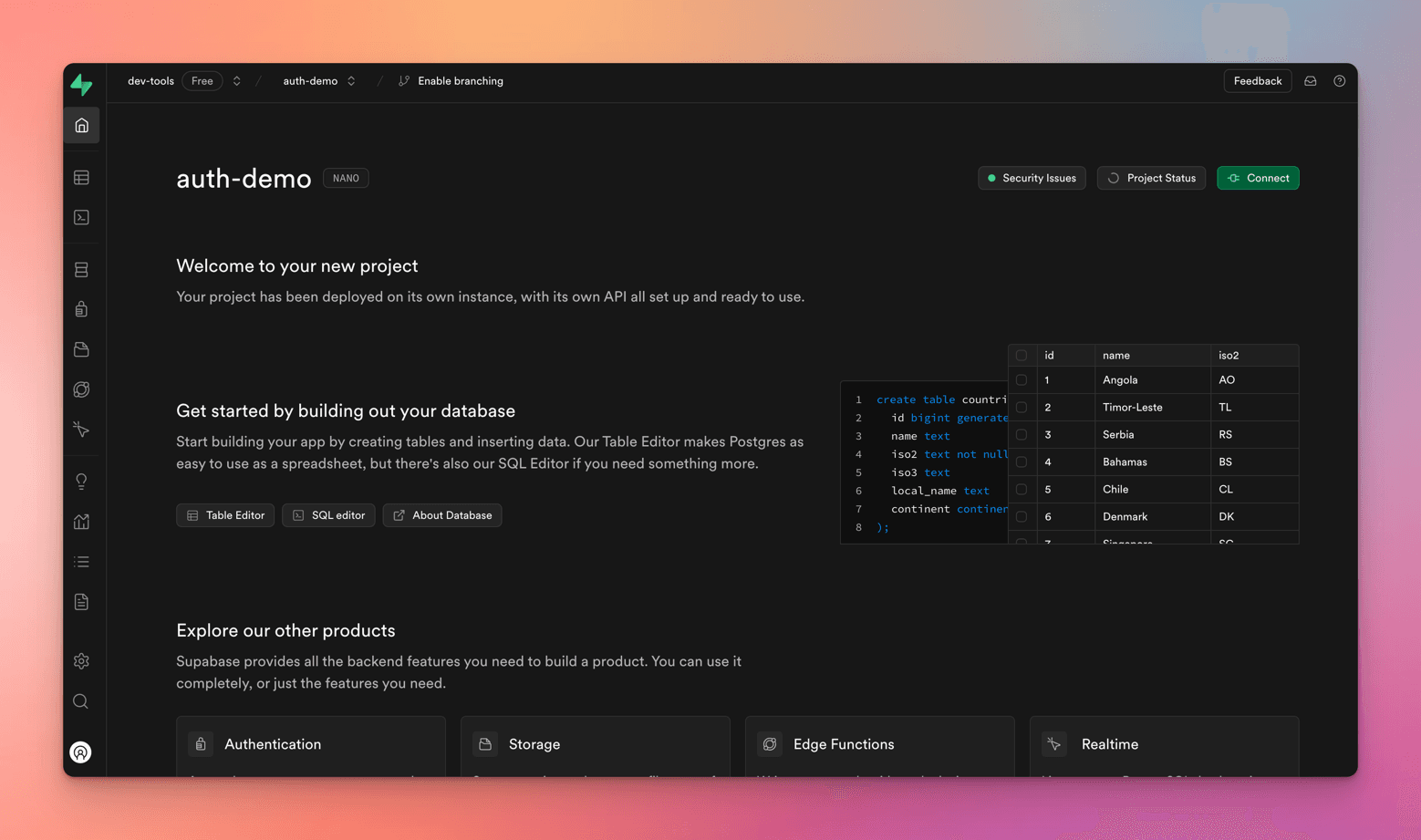
Task: Click the NANO compute badge
Action: coord(346,178)
